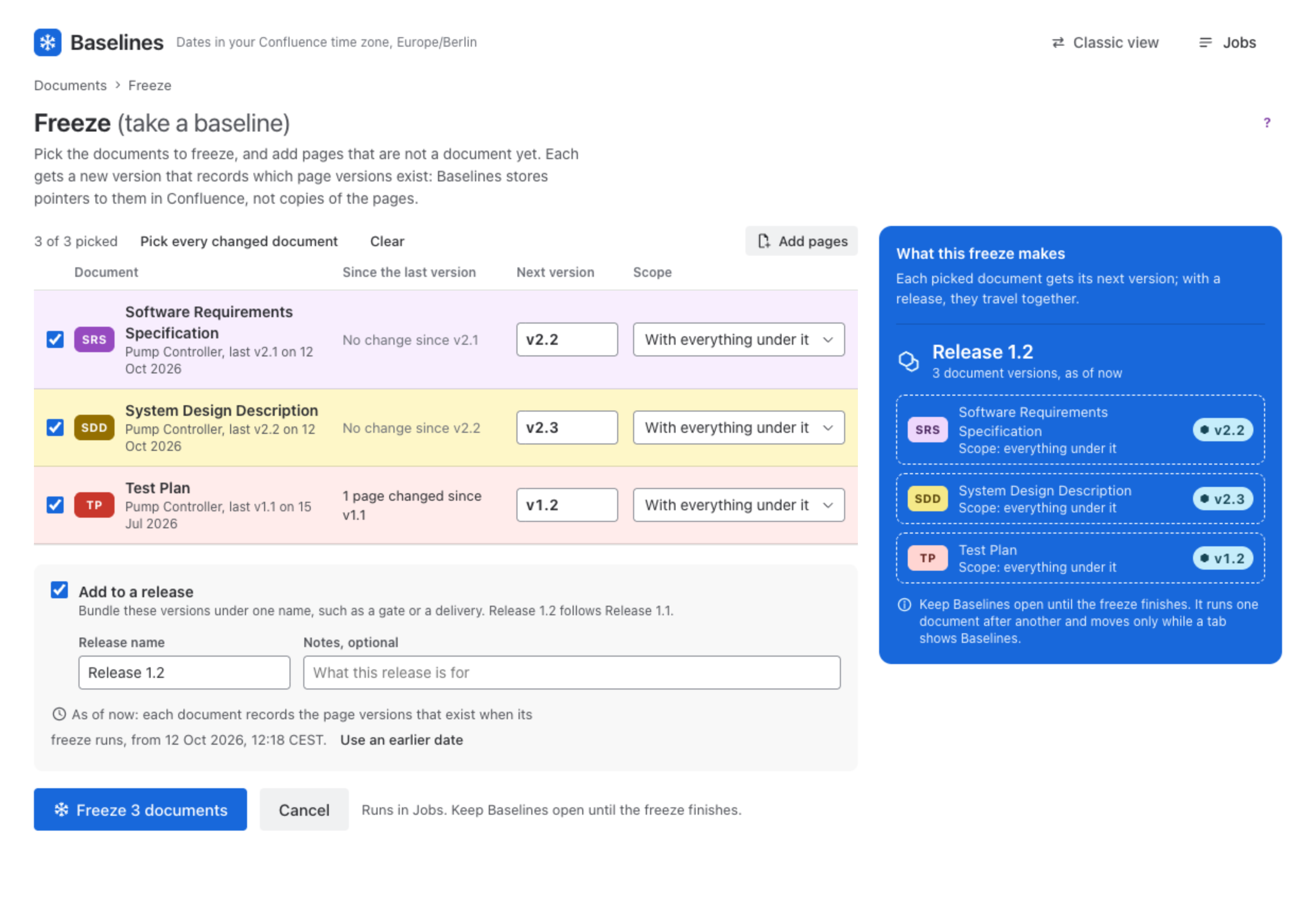Click the Baselines snowflake logo icon
Viewport: 1316px width, 907px height.
(48, 42)
